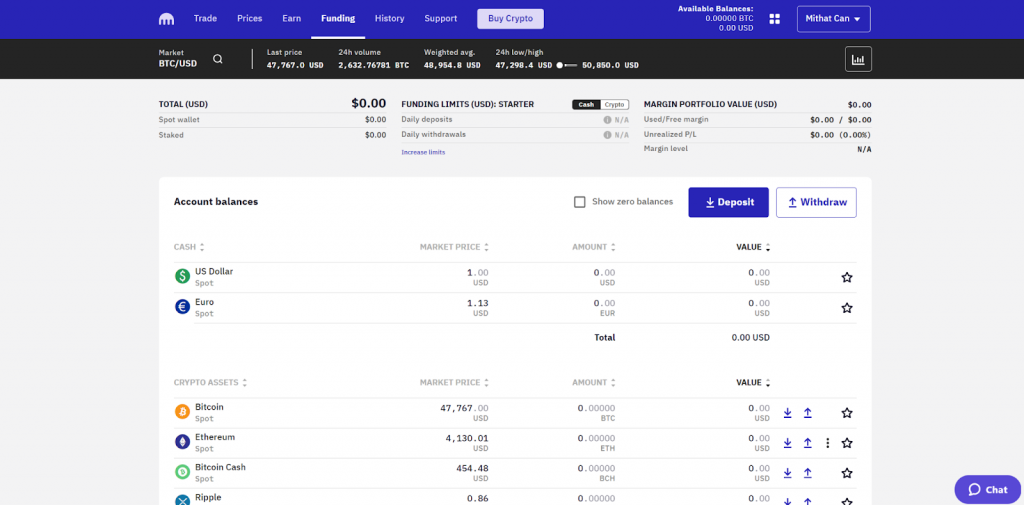The width and height of the screenshot is (1024, 505).
Task: Switch funding limits to Crypto
Action: (614, 105)
